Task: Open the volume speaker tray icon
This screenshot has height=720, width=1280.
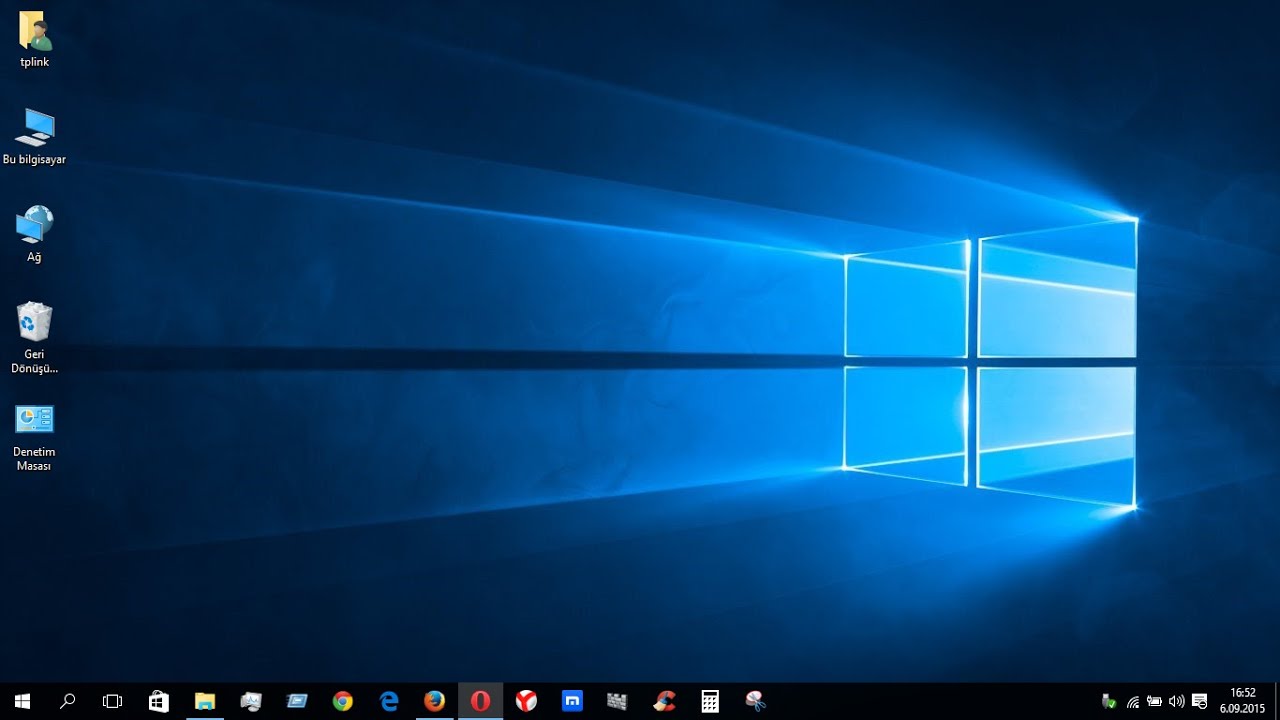Action: (1176, 701)
